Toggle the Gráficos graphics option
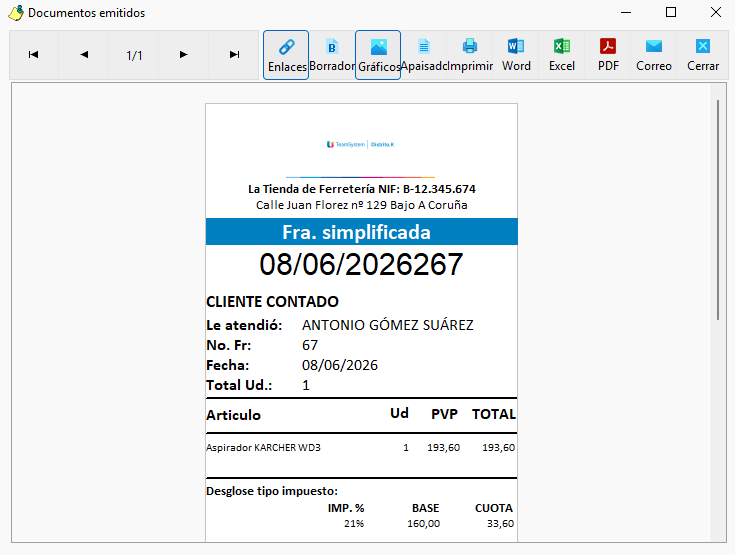This screenshot has width=735, height=555. click(x=378, y=55)
